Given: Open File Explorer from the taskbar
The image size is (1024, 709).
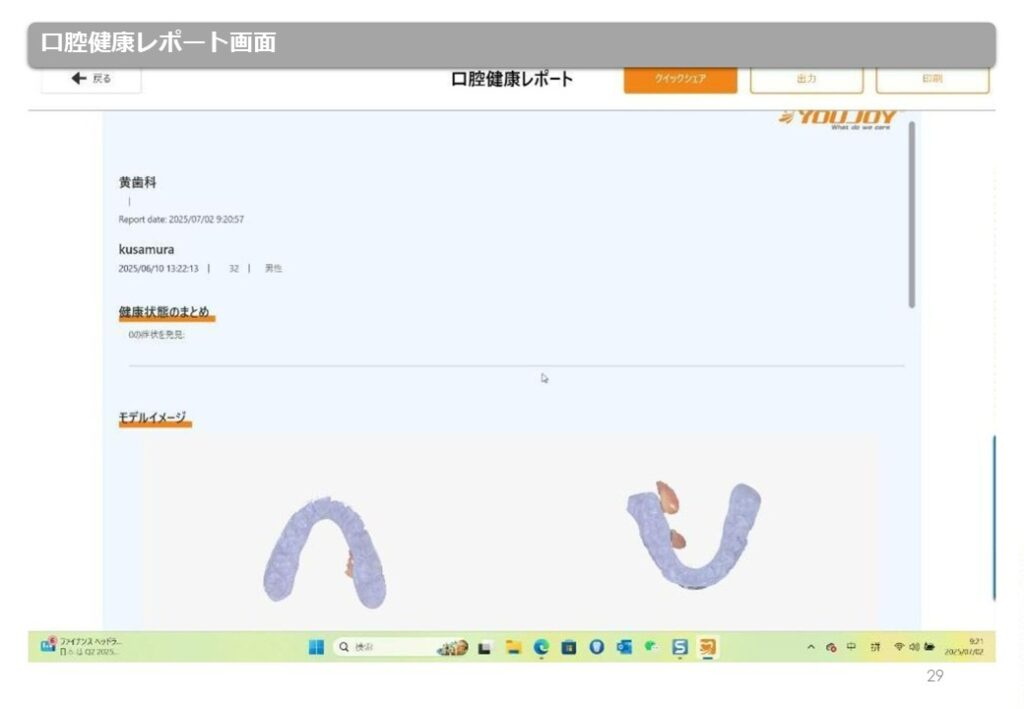Looking at the screenshot, I should point(513,647).
